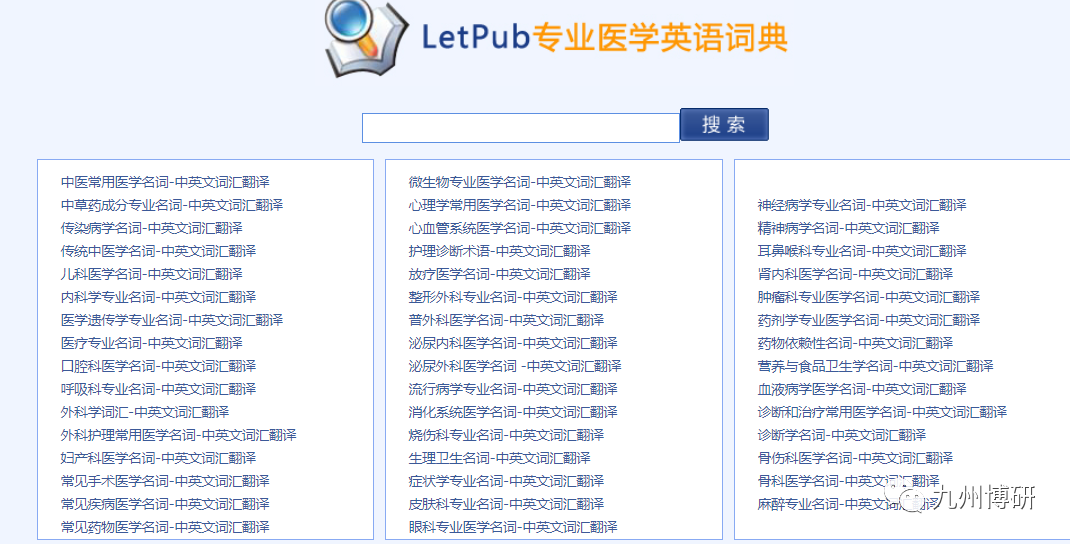Open 泌尿外科医学名词 -中英文词汇翻译 link
Viewport: 1070px width, 544px height.
pyautogui.click(x=515, y=366)
